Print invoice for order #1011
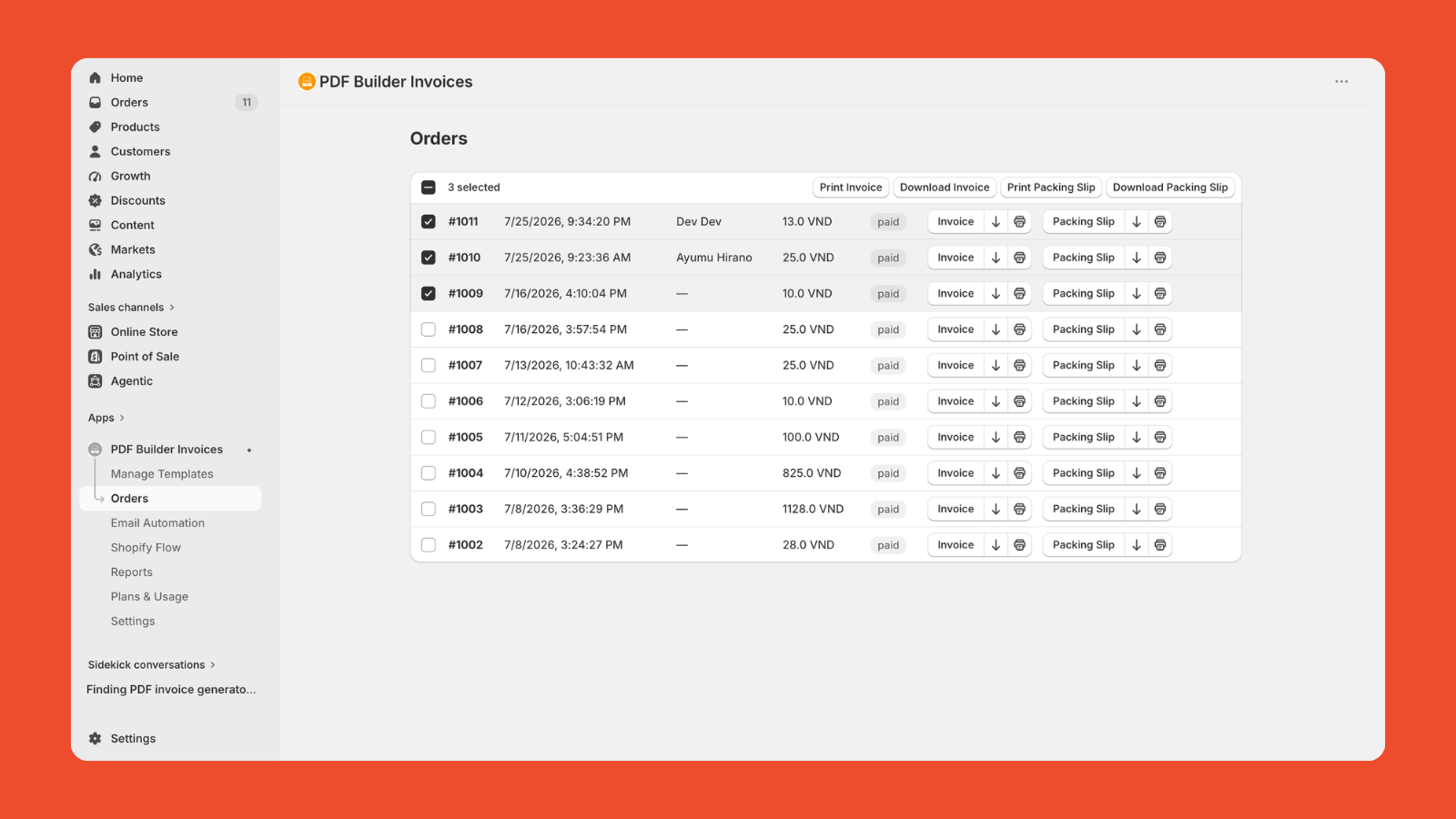The height and width of the screenshot is (819, 1456). tap(1020, 222)
